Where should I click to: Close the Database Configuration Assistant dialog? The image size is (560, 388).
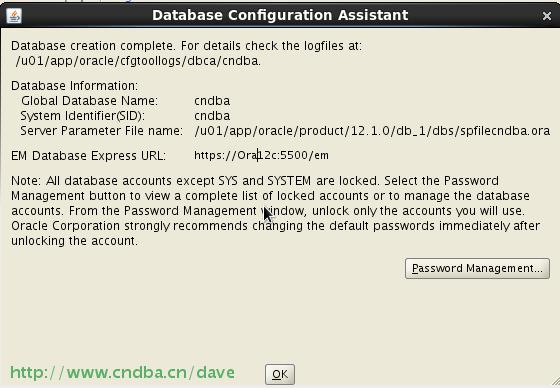coord(547,16)
